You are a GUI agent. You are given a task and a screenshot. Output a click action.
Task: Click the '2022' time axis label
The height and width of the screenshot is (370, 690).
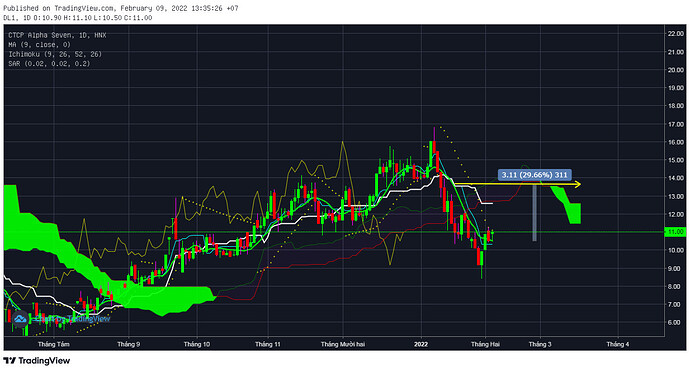pos(421,344)
